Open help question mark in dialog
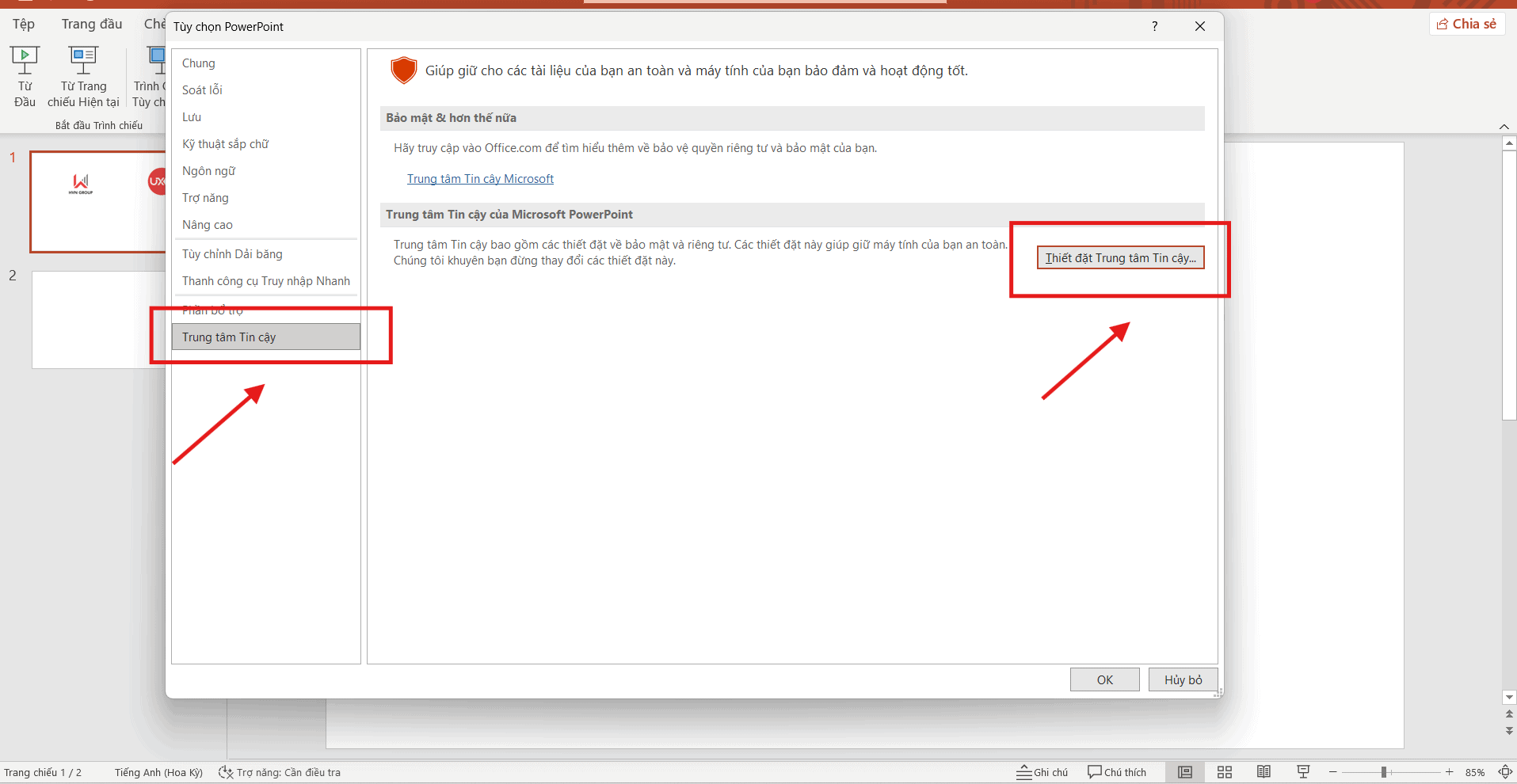Screen dimensions: 1517x784 (1155, 26)
